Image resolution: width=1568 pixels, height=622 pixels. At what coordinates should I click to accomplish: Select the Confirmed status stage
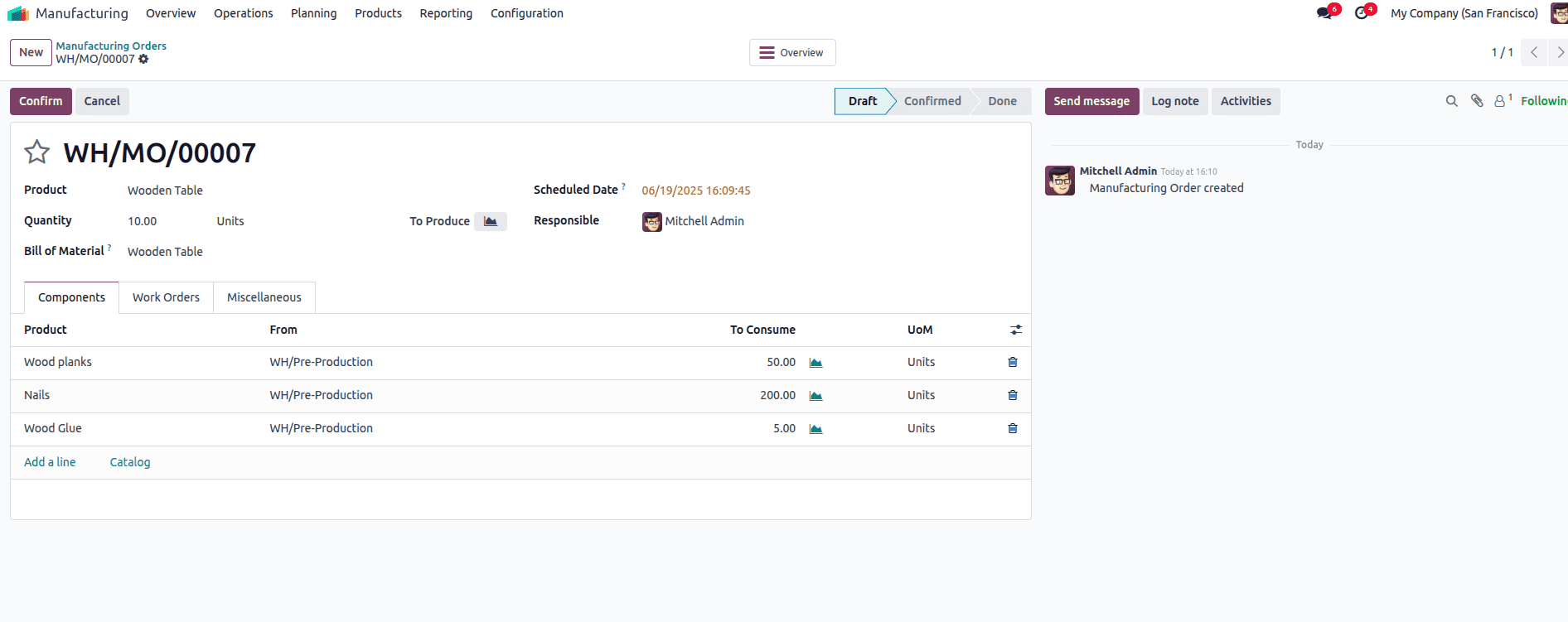[x=932, y=101]
